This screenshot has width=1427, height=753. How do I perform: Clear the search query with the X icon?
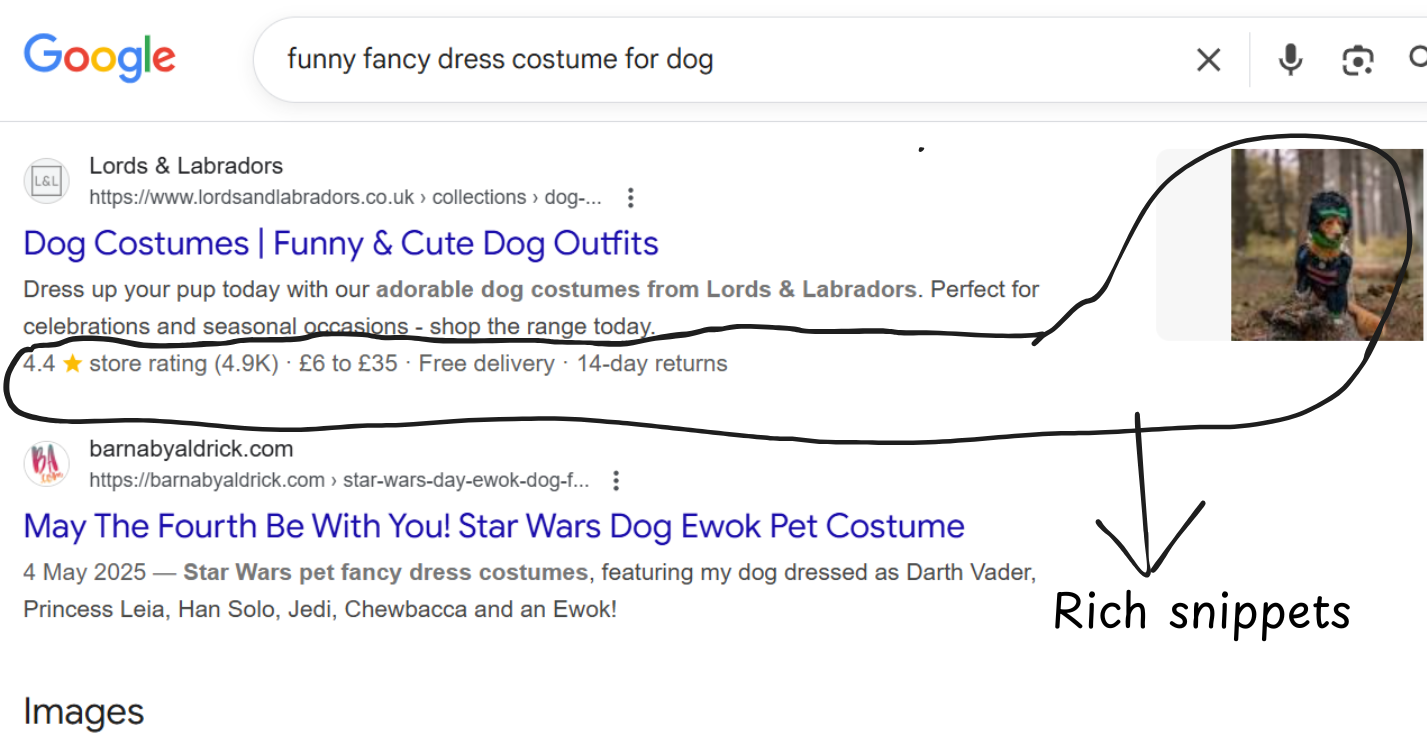pos(1208,60)
